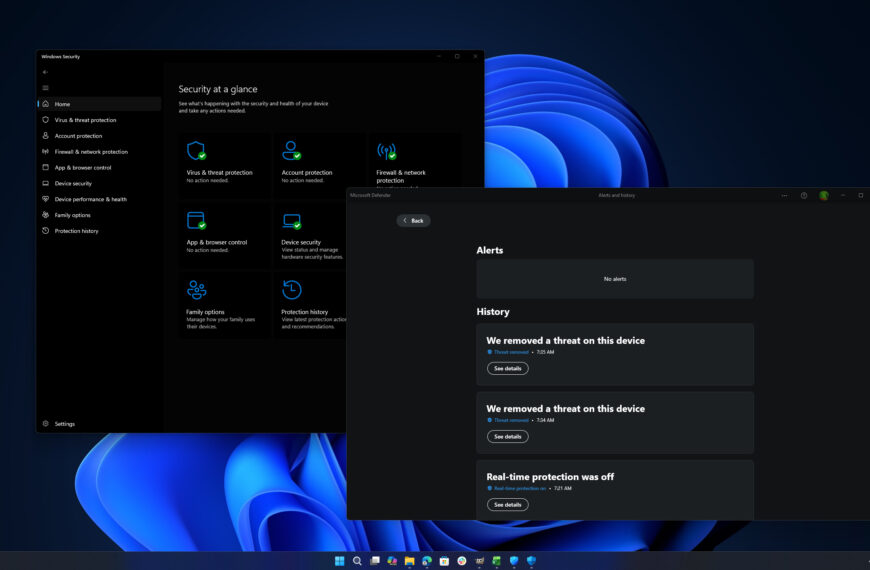The width and height of the screenshot is (870, 570).
Task: Open the account avatar in Microsoft Defender
Action: [824, 195]
